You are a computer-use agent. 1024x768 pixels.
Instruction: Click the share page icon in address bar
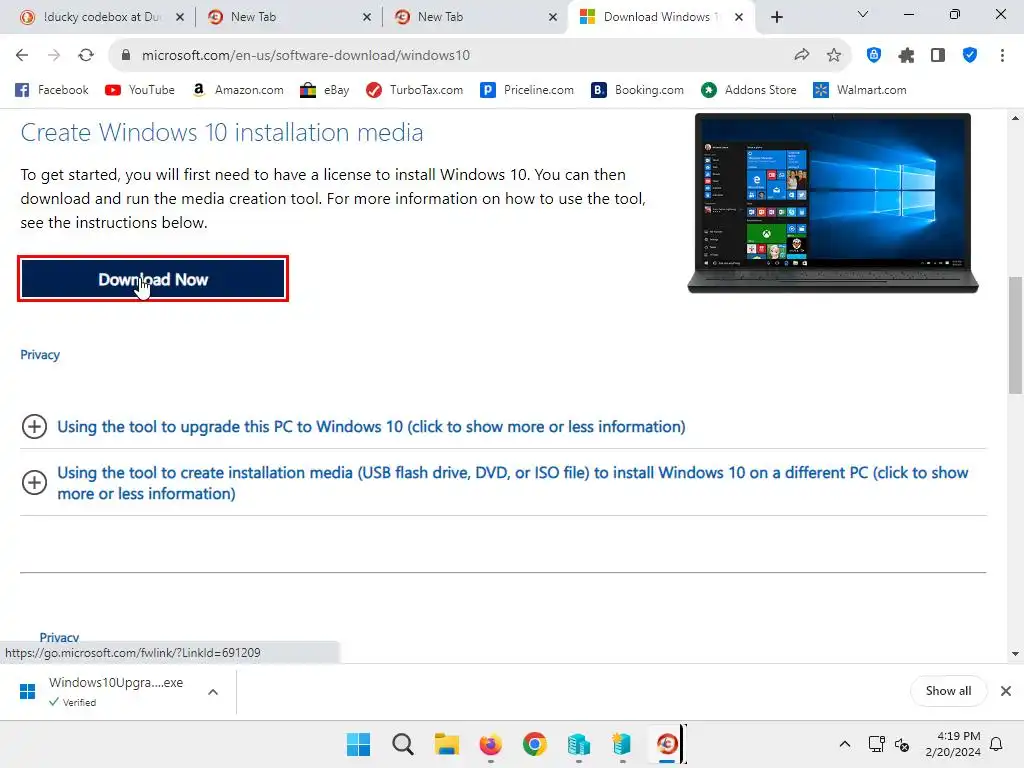(801, 56)
